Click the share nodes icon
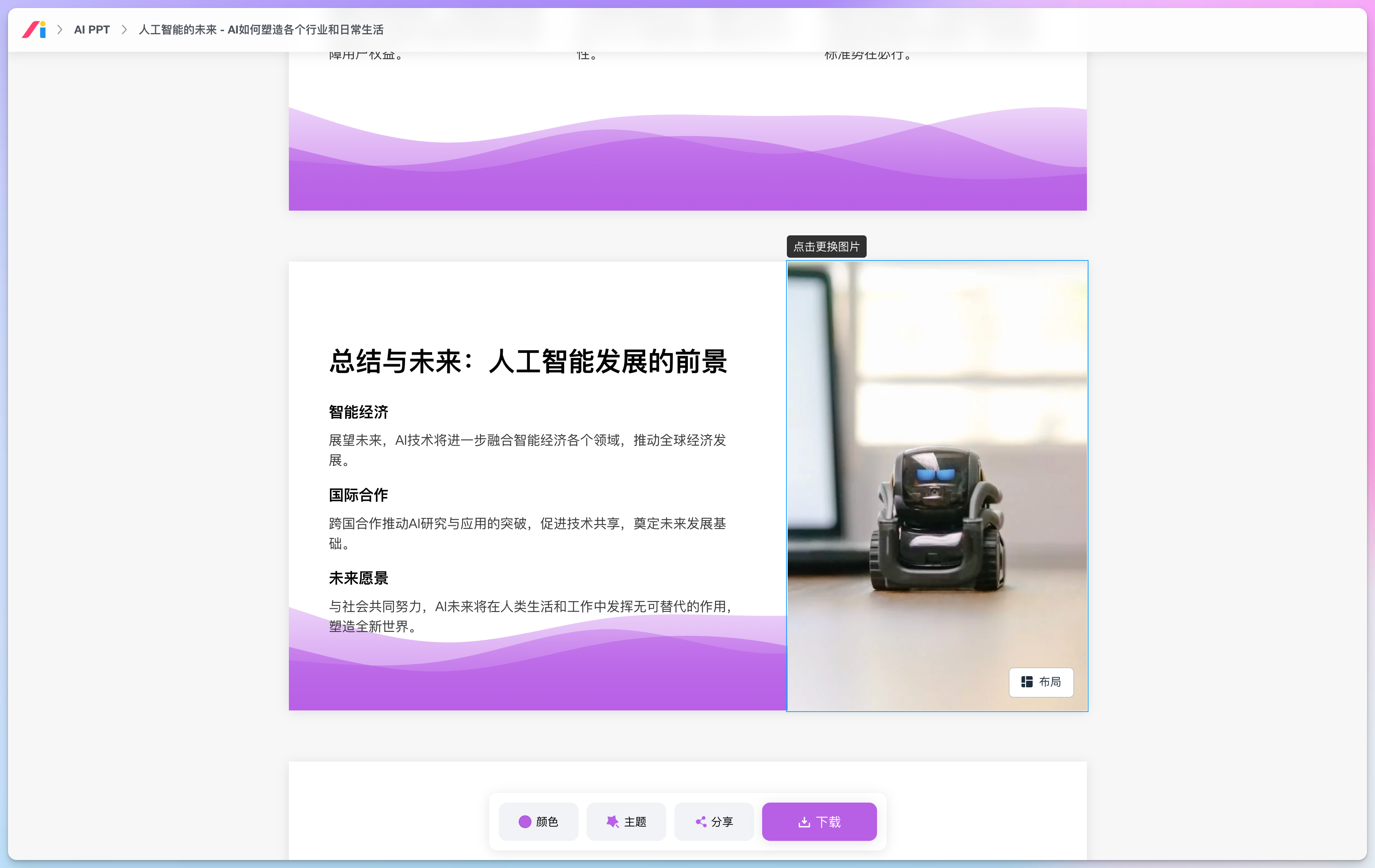The height and width of the screenshot is (868, 1375). [701, 821]
